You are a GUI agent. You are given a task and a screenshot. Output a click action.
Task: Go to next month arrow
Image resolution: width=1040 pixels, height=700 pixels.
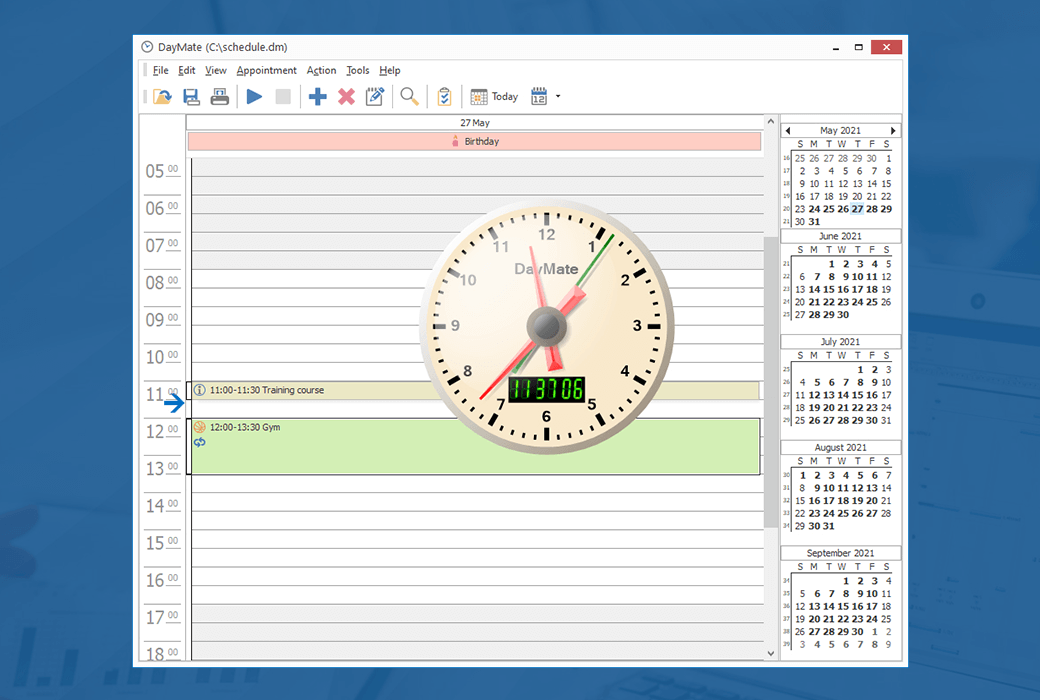893,131
